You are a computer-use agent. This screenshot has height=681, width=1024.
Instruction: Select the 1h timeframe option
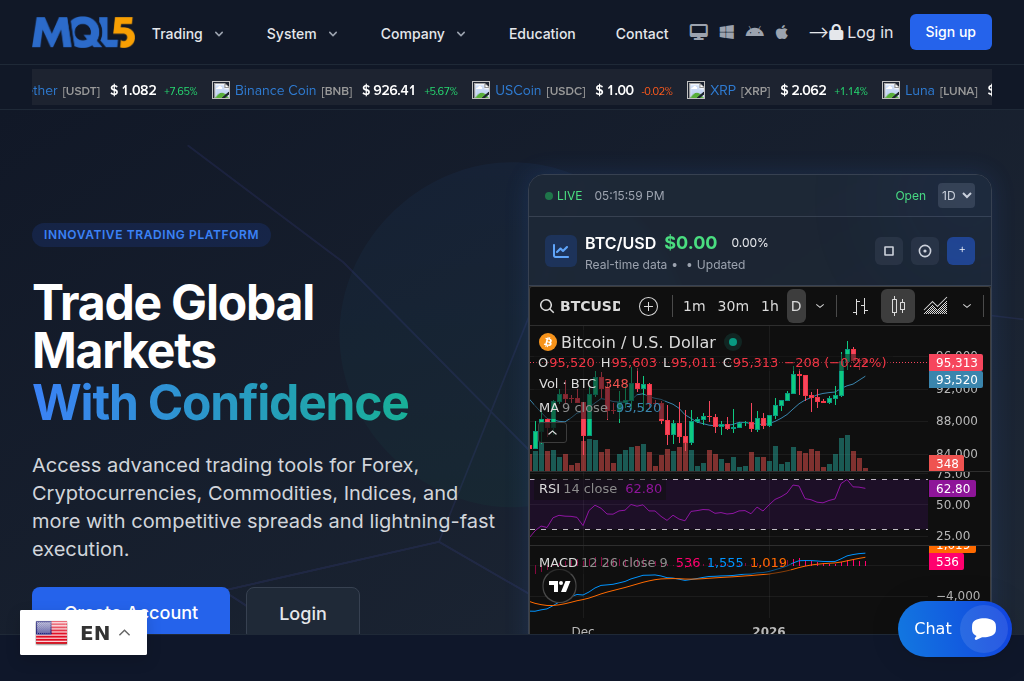coord(770,306)
